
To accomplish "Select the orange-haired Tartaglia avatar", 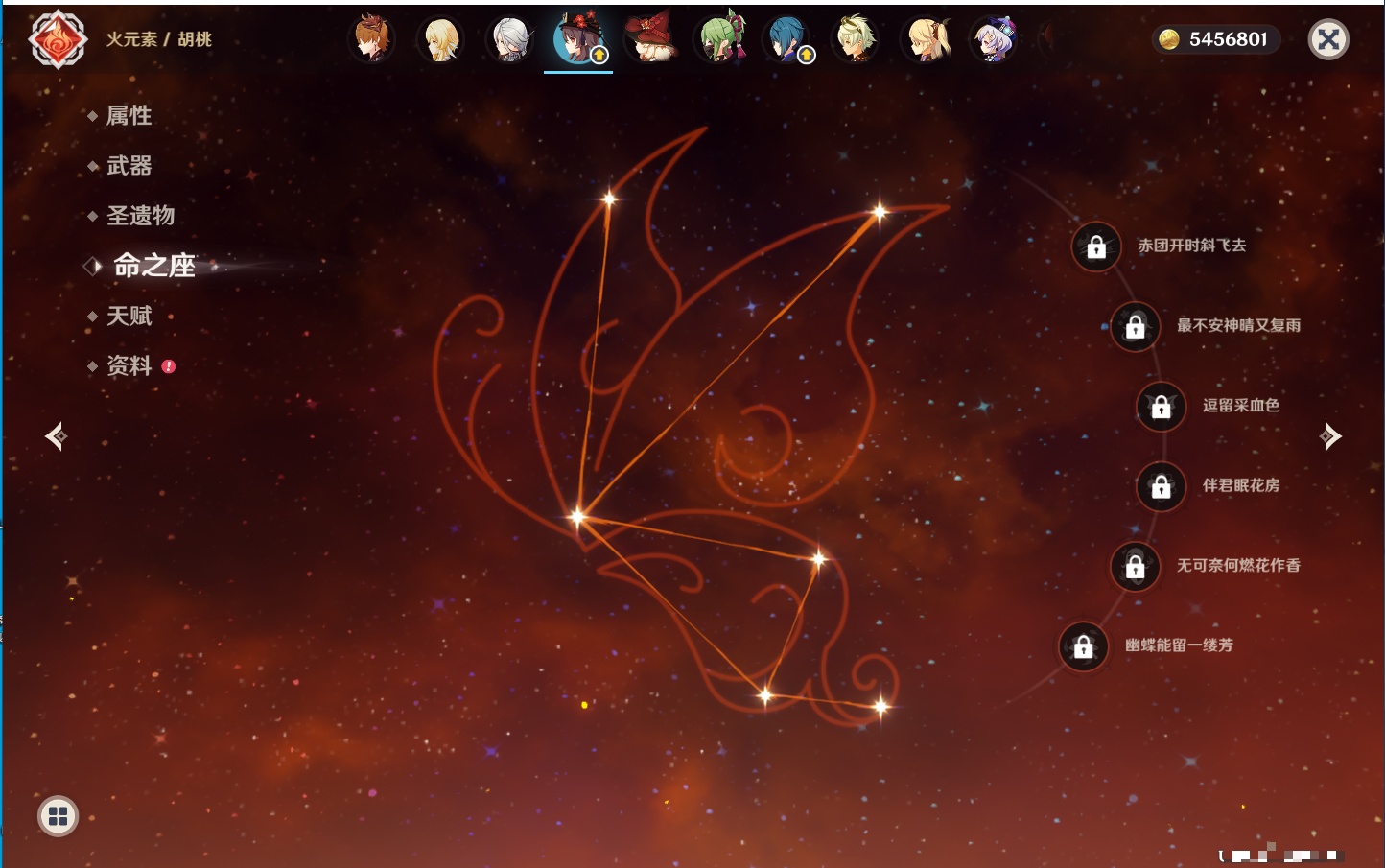I will point(371,39).
